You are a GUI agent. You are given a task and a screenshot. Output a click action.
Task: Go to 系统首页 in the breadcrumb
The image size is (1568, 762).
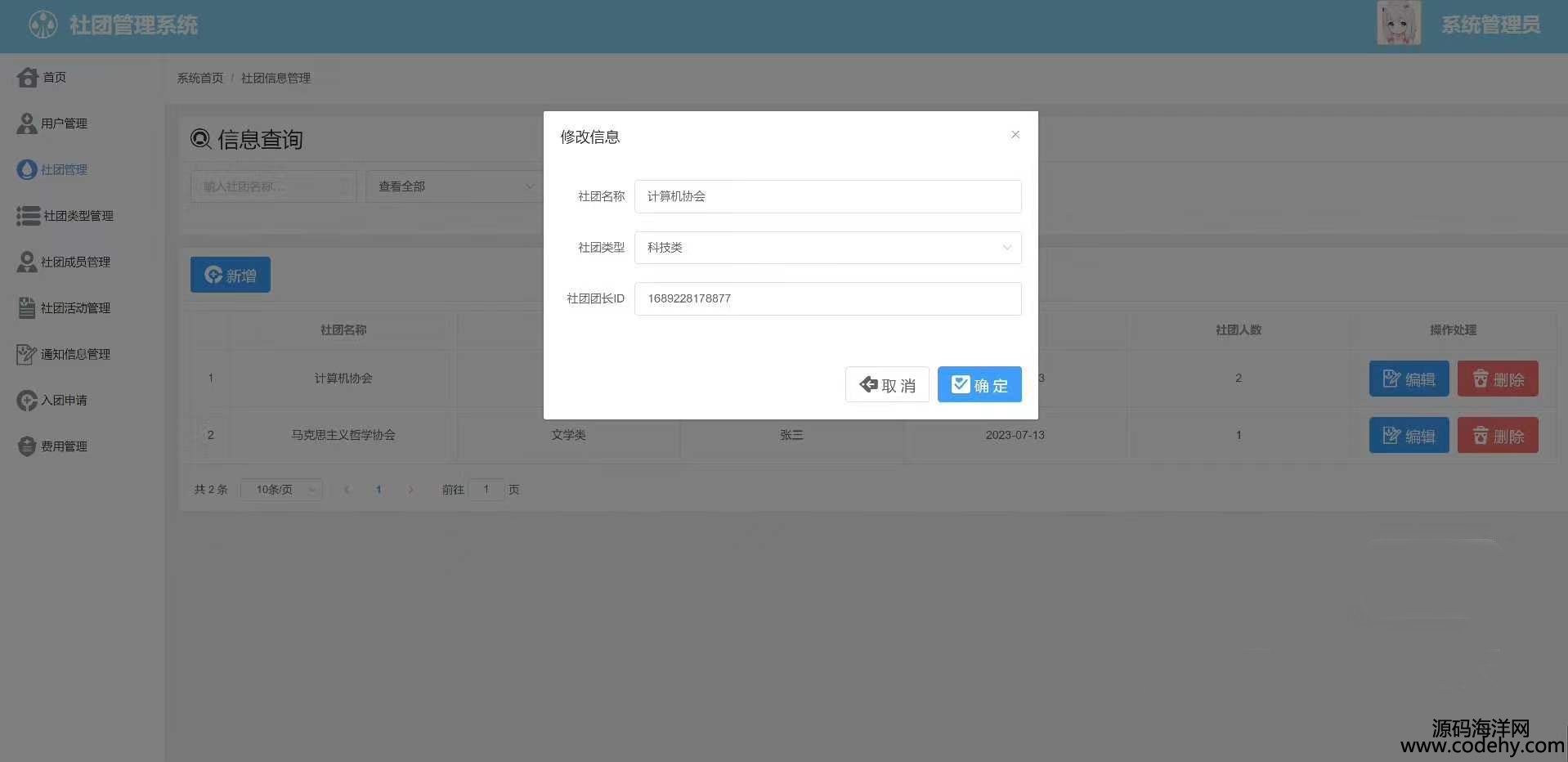click(x=199, y=78)
